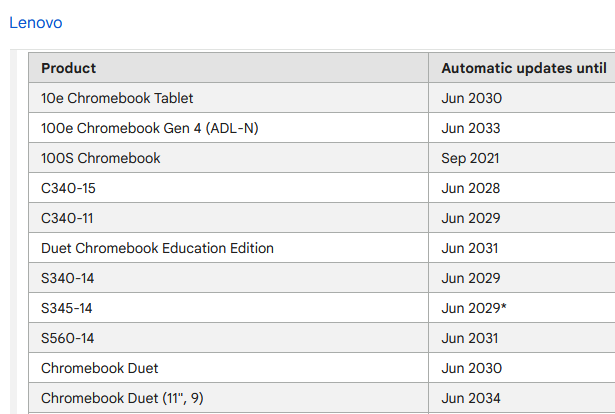Select the Jun 2034 date cell

pyautogui.click(x=470, y=398)
